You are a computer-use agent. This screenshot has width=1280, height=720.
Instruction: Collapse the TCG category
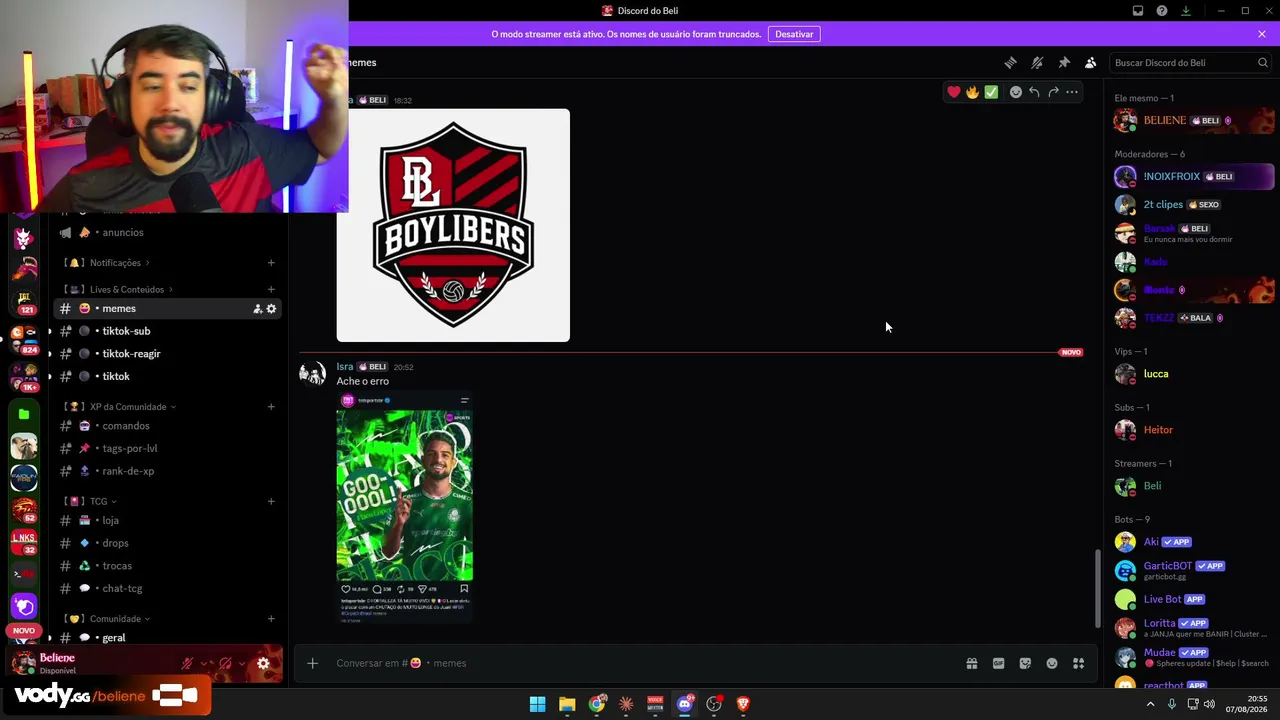point(91,501)
